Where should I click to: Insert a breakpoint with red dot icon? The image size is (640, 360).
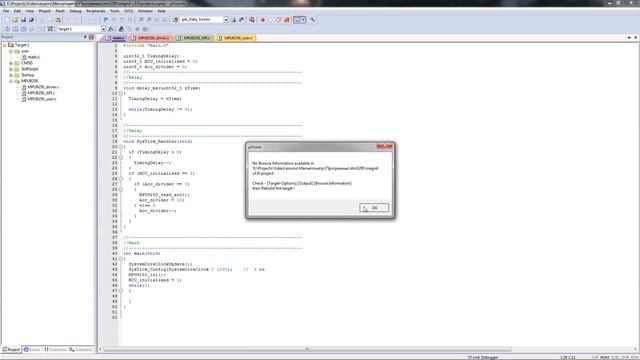tap(262, 20)
